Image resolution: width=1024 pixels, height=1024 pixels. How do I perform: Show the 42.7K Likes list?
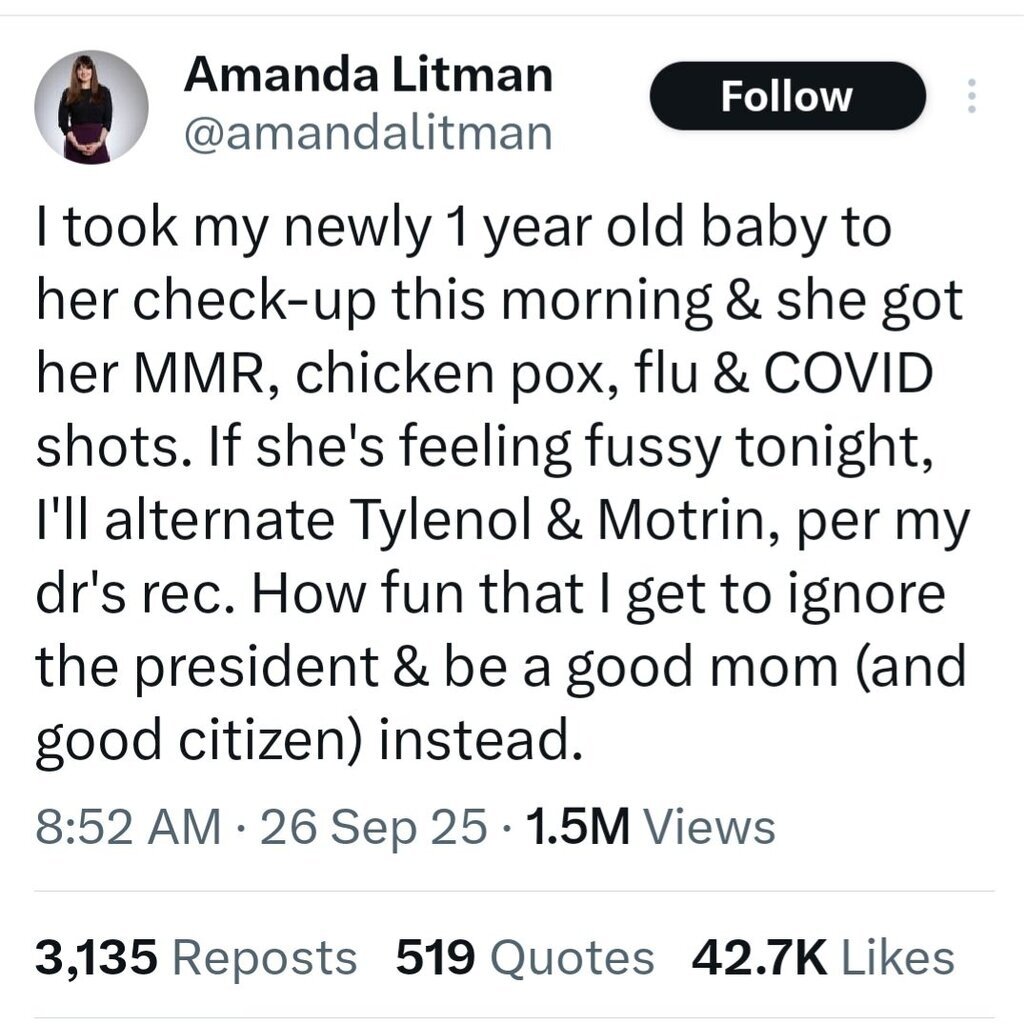tap(822, 957)
